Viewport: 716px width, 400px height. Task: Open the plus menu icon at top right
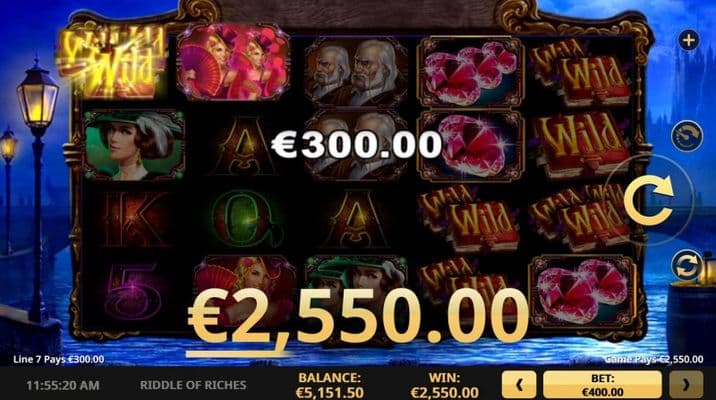(x=688, y=40)
